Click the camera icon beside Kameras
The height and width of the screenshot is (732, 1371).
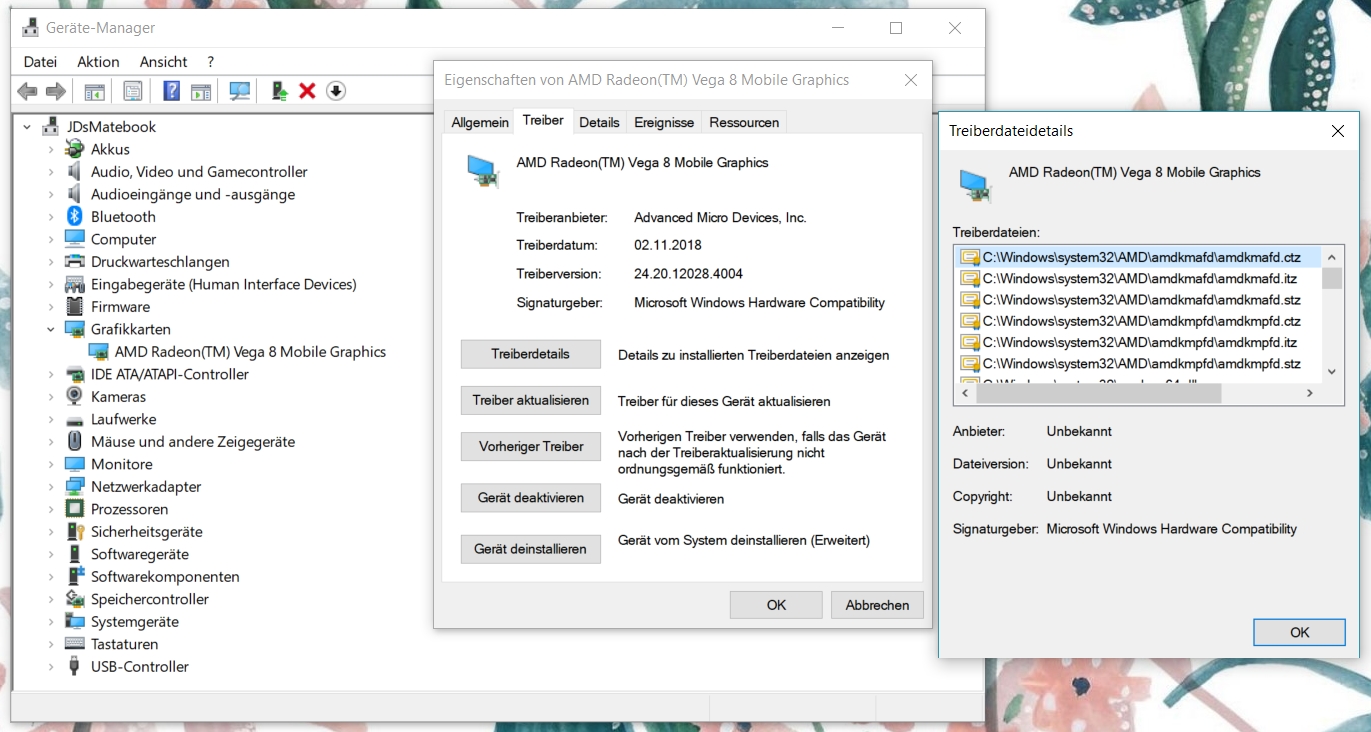tap(75, 397)
